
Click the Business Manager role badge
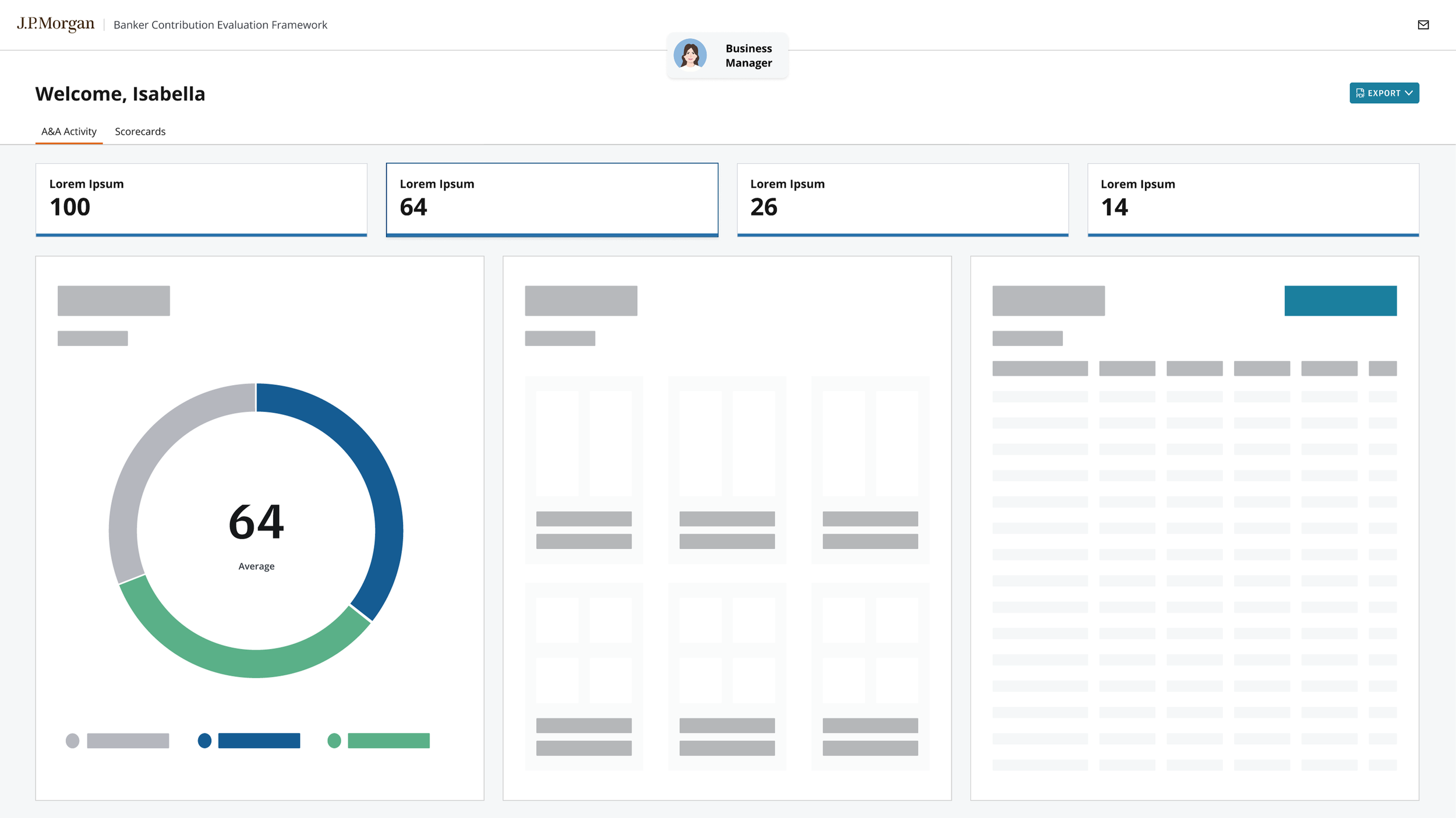click(727, 55)
